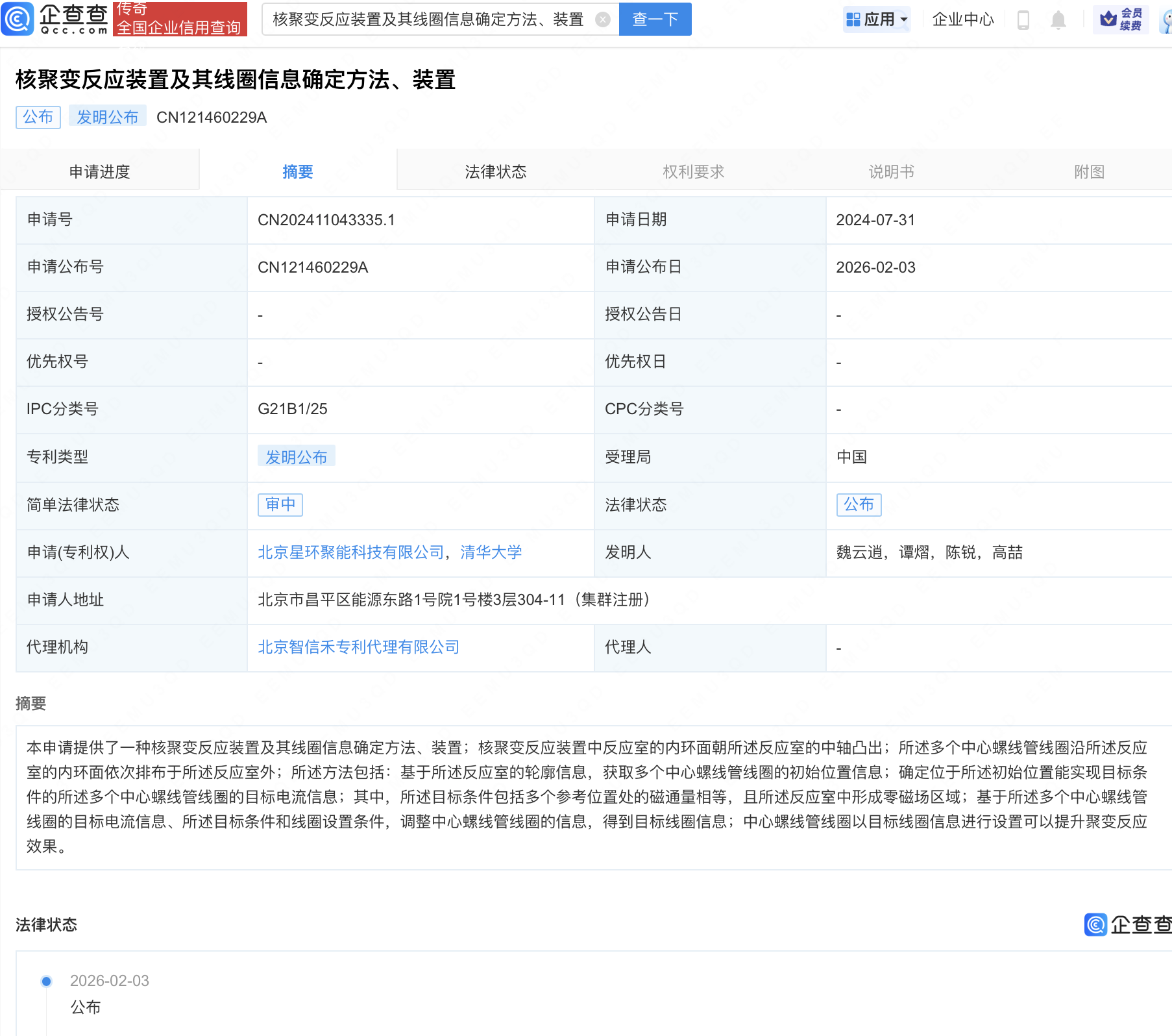Open the 权利要求 tab
This screenshot has width=1172, height=1036.
coord(693,171)
